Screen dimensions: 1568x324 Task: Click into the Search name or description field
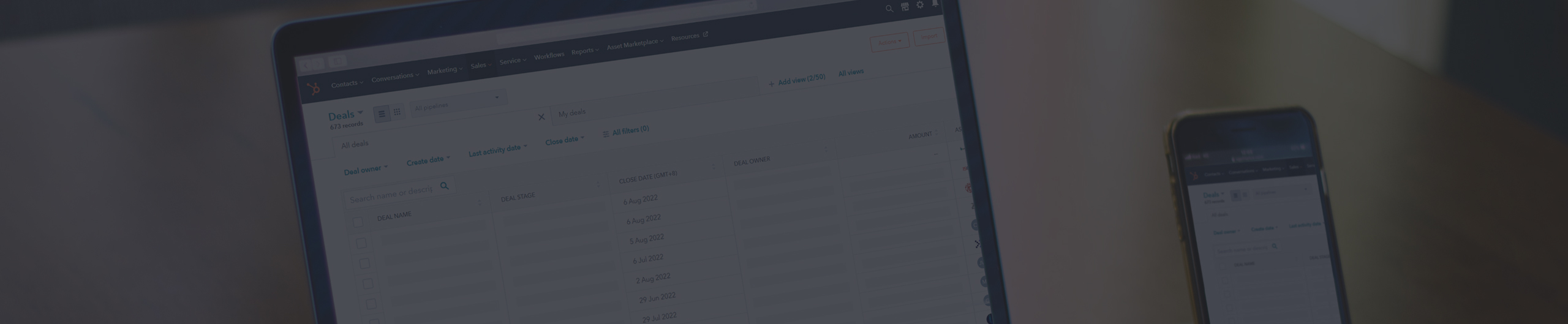pyautogui.click(x=391, y=194)
